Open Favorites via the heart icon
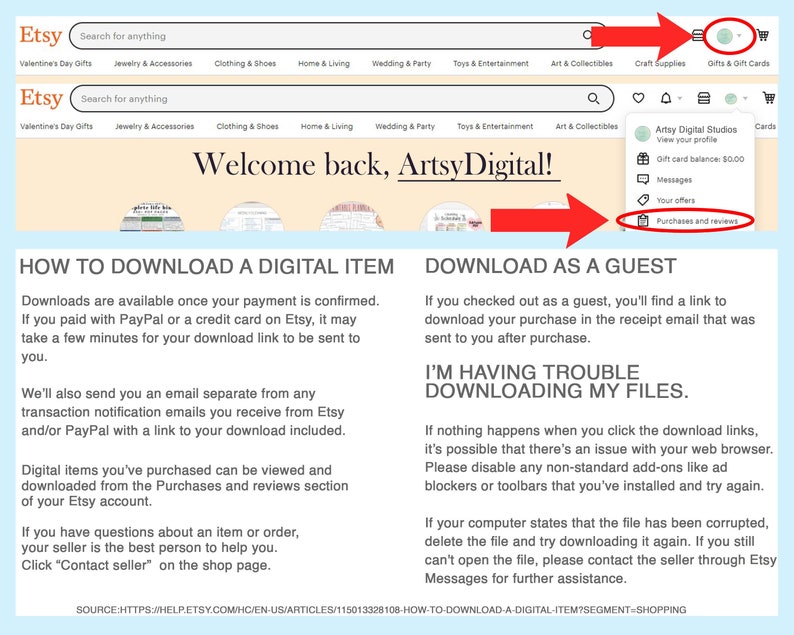Viewport: 794px width, 635px height. (639, 98)
